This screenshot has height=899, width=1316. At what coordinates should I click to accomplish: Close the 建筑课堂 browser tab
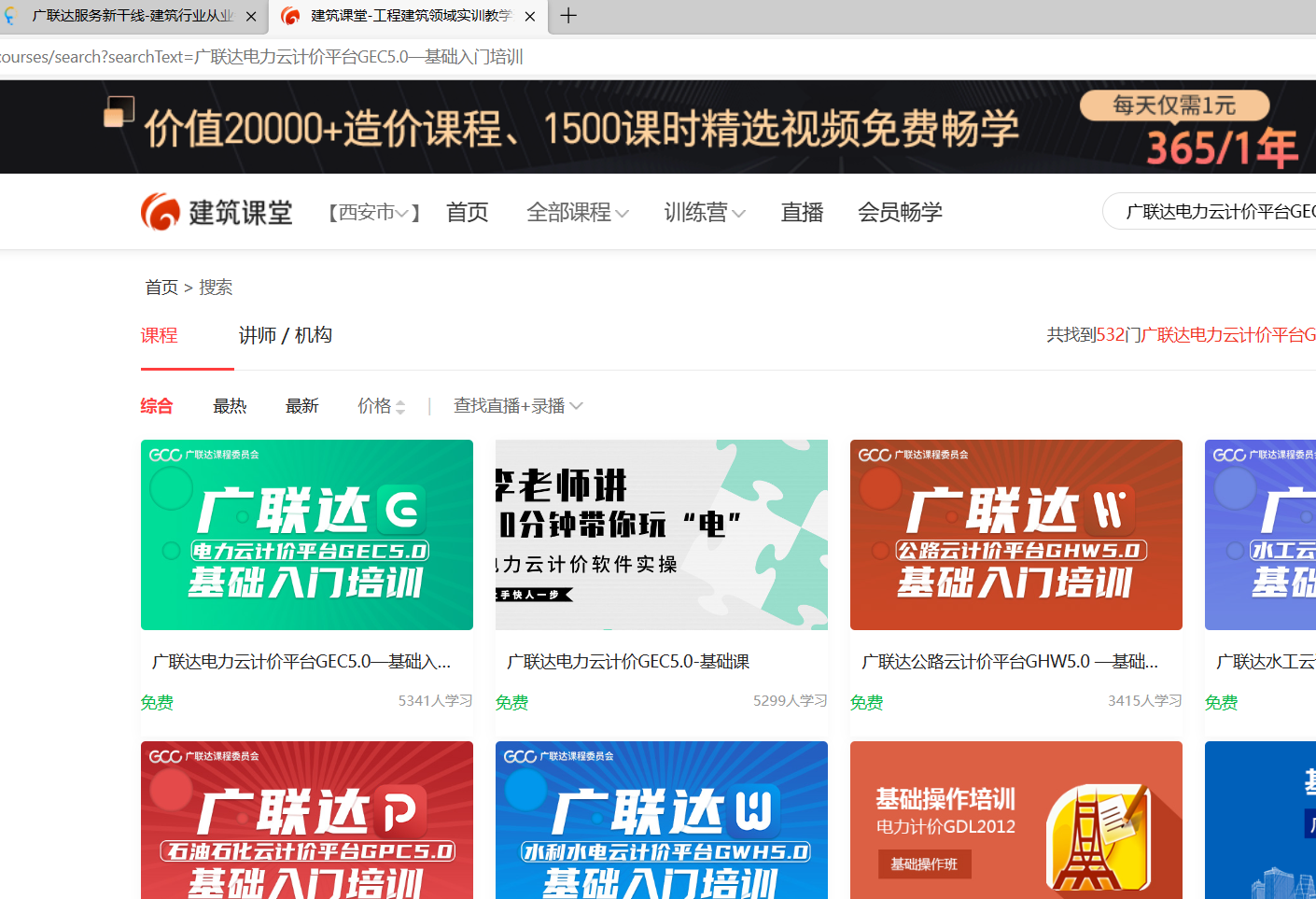tap(530, 16)
